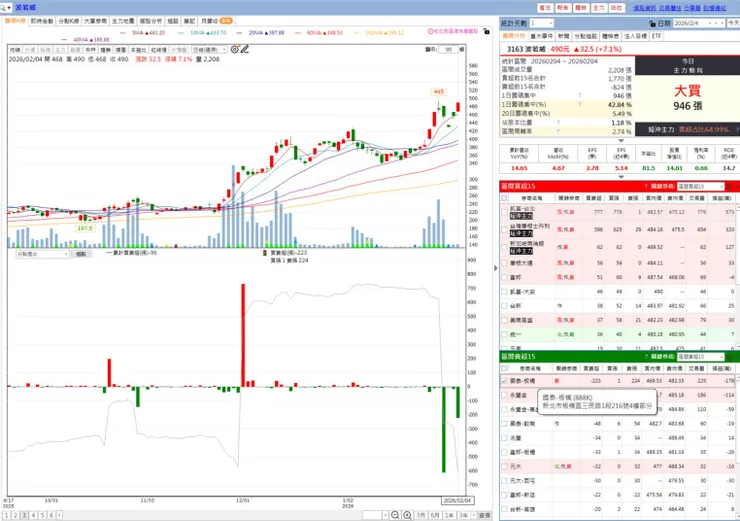Click the 大買 946張 indicator box
The height and width of the screenshot is (521, 740).
tap(688, 98)
